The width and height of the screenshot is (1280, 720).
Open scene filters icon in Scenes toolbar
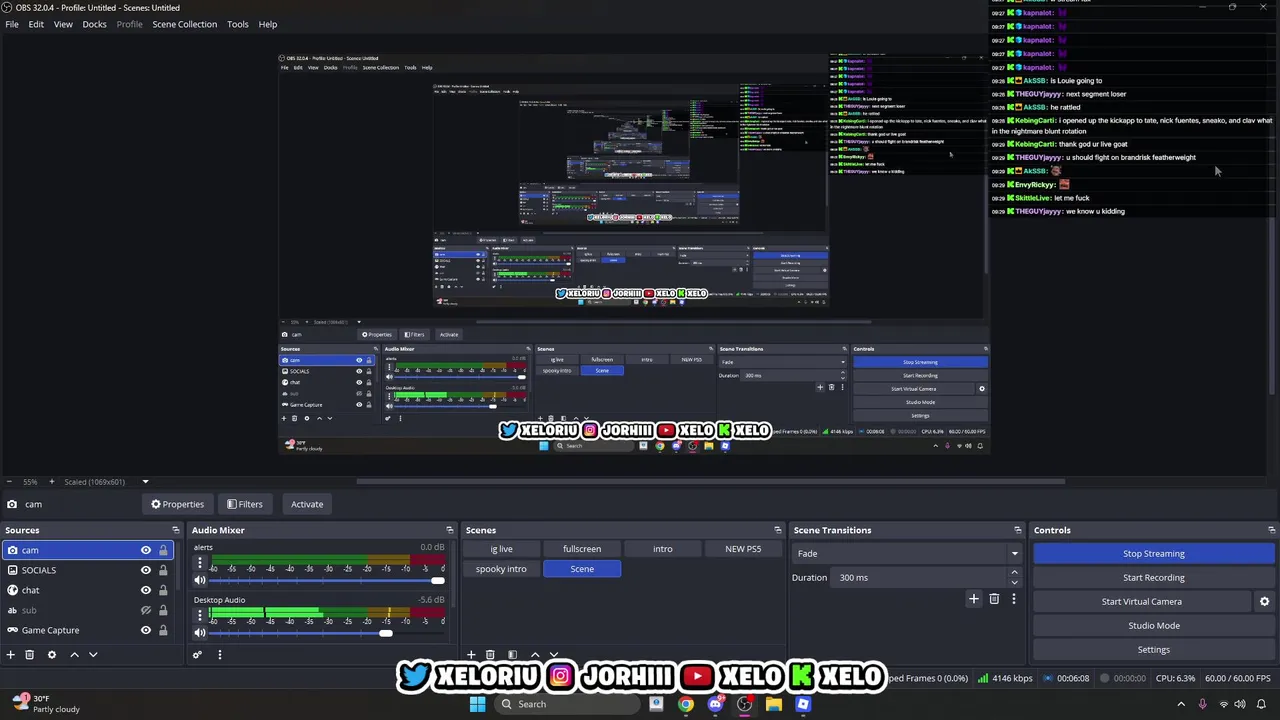click(x=512, y=655)
